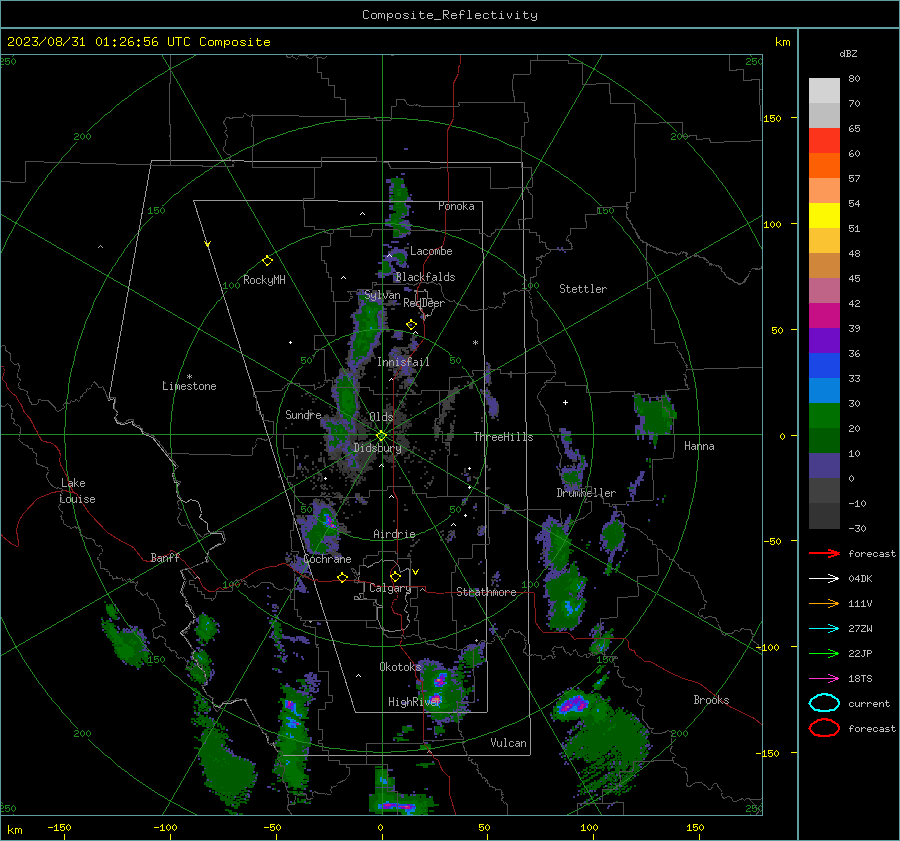Select the Drumheller label
The image size is (900, 841).
[586, 493]
